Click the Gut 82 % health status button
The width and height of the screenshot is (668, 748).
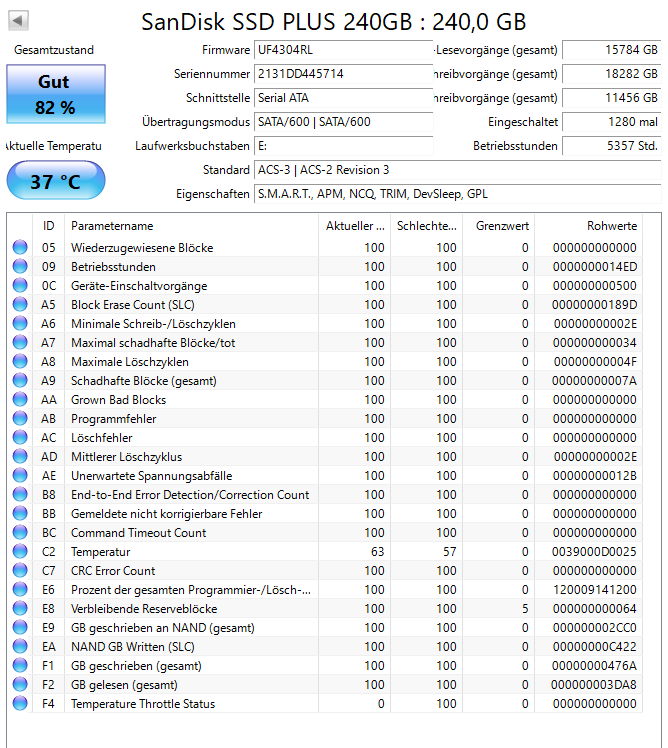tap(56, 94)
